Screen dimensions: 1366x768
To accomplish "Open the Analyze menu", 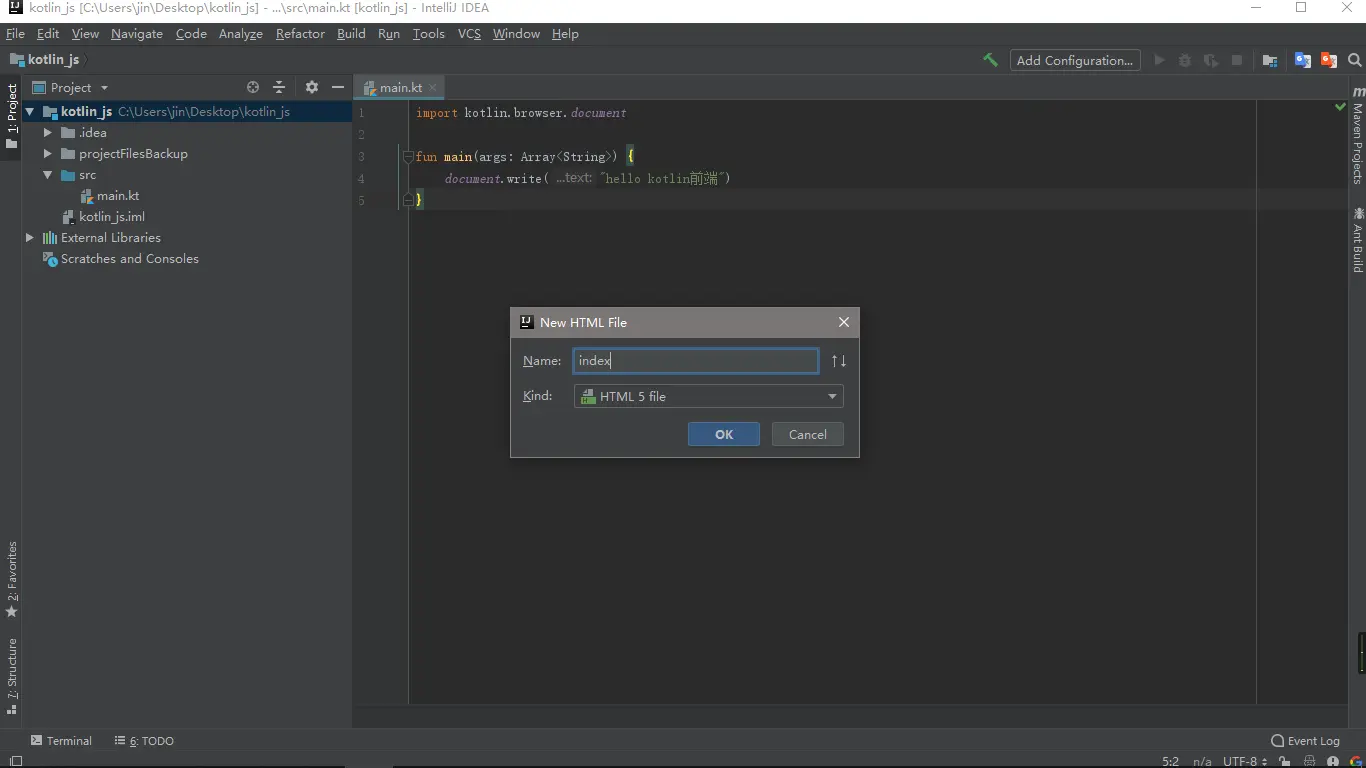I will coord(241,33).
